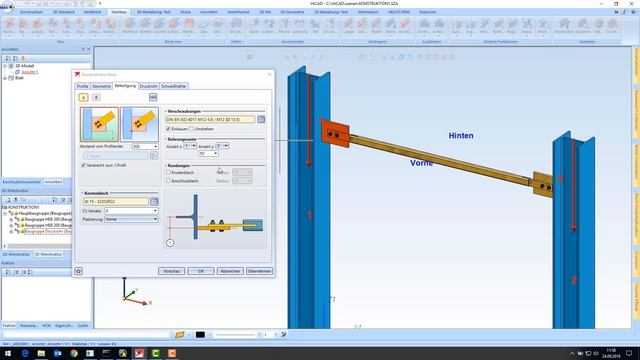Viewport: 640px width, 360px height.
Task: Expand the Blatt tree node
Action: pyautogui.click(x=5, y=78)
